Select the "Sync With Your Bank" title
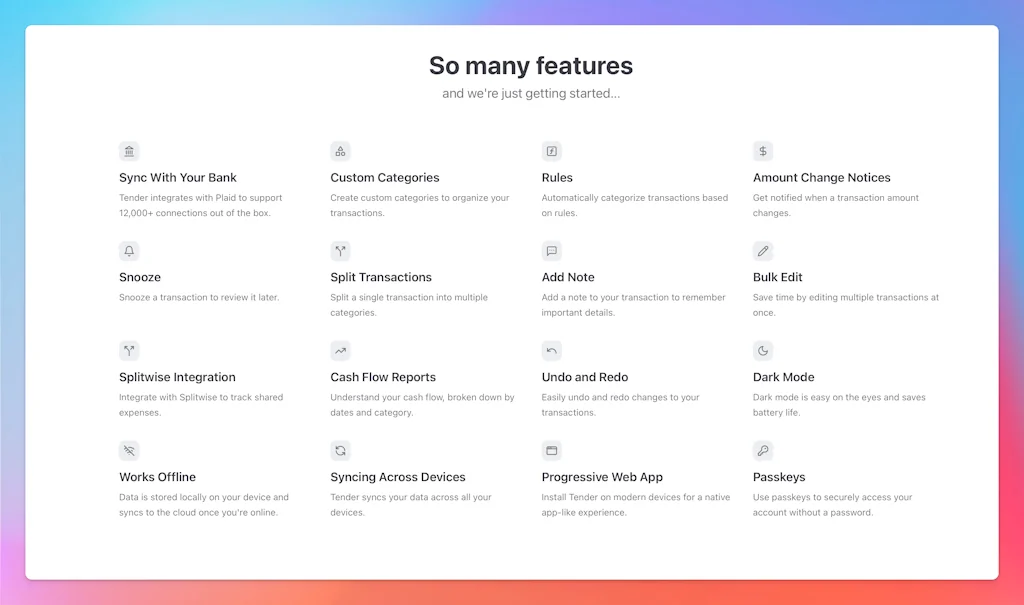The image size is (1024, 605). coord(178,178)
